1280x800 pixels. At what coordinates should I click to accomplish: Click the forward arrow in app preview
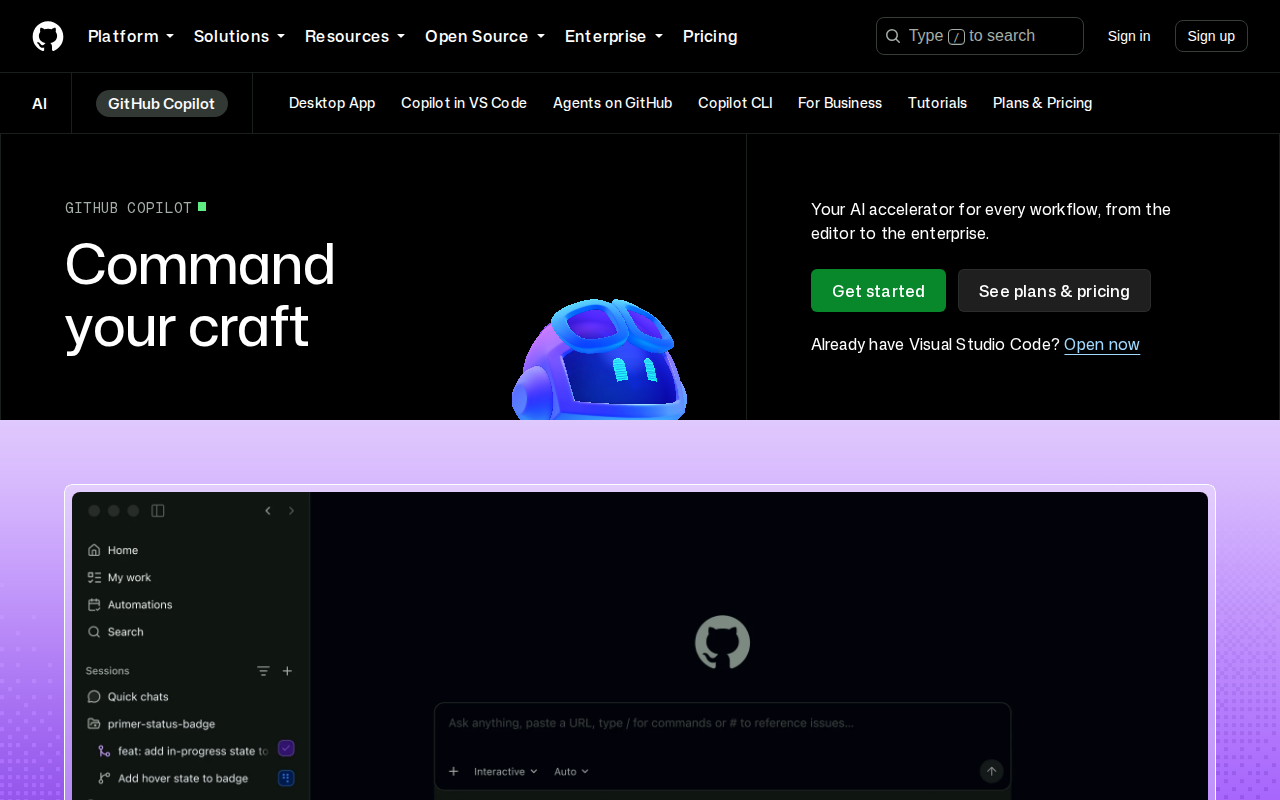coord(292,511)
